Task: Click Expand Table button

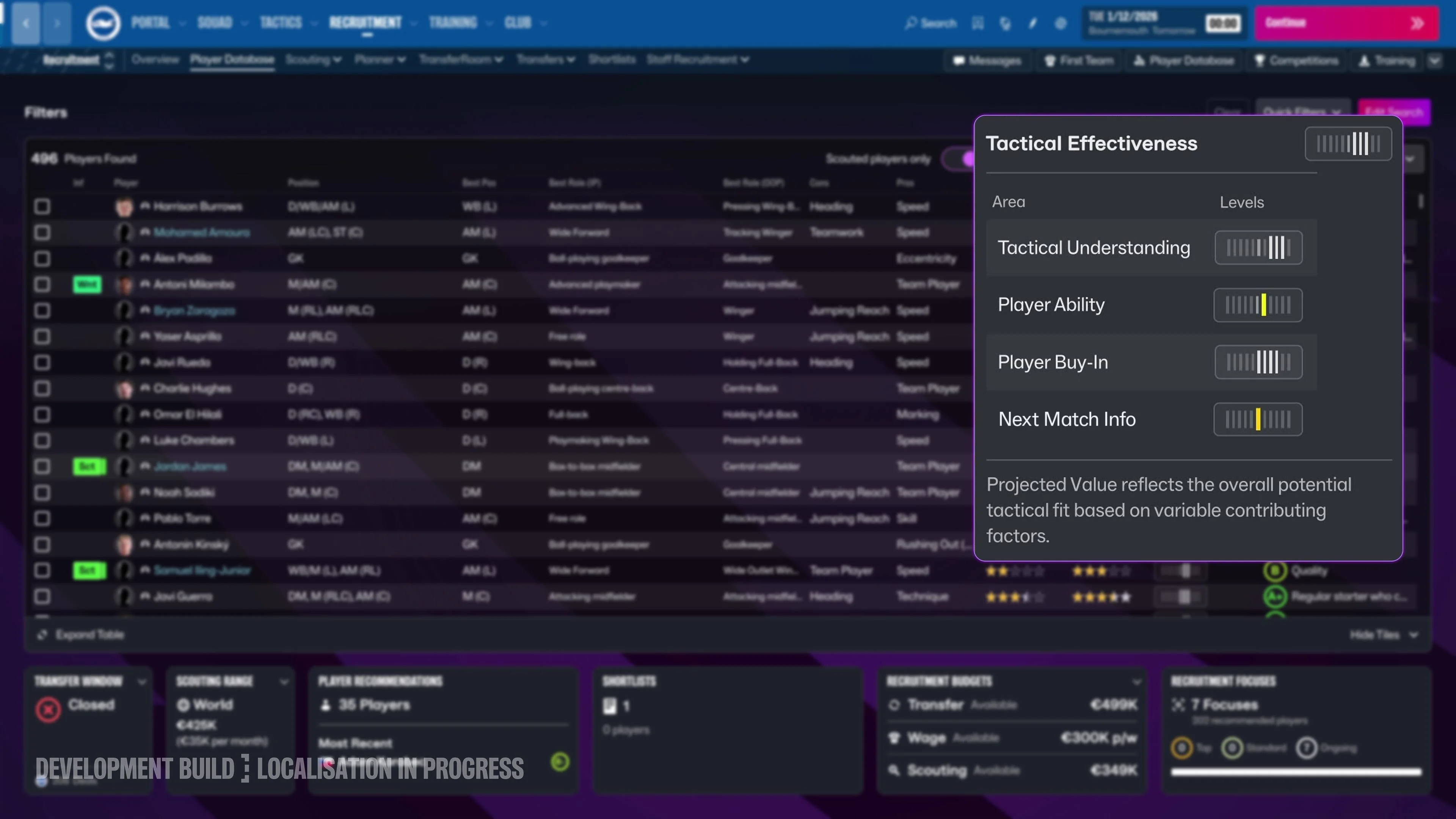Action: tap(81, 635)
